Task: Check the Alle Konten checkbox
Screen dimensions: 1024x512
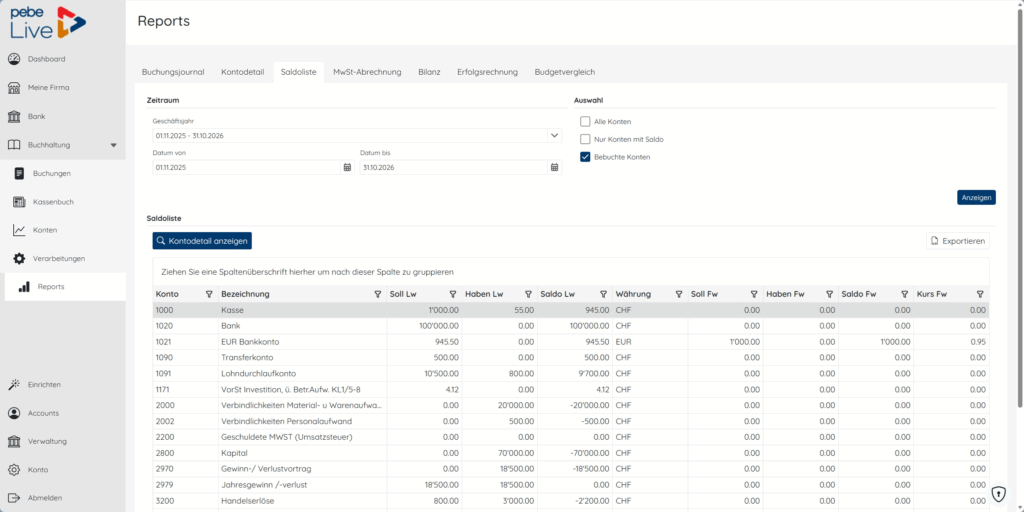Action: (x=585, y=121)
